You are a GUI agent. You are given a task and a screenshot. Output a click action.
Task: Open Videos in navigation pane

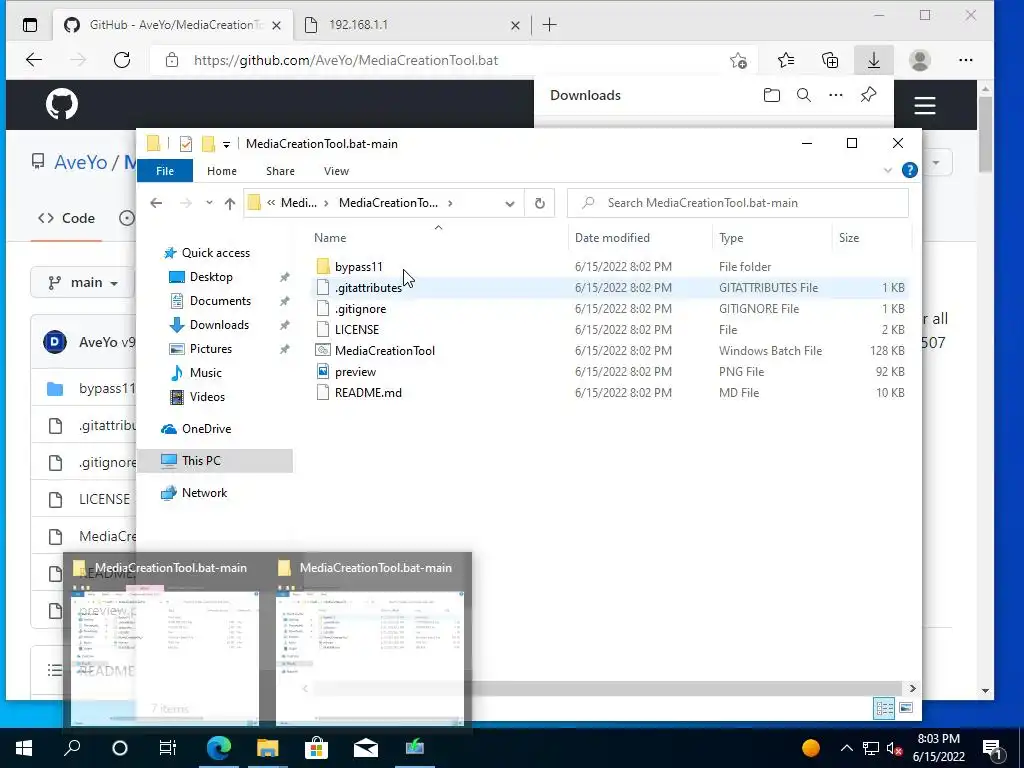click(207, 397)
